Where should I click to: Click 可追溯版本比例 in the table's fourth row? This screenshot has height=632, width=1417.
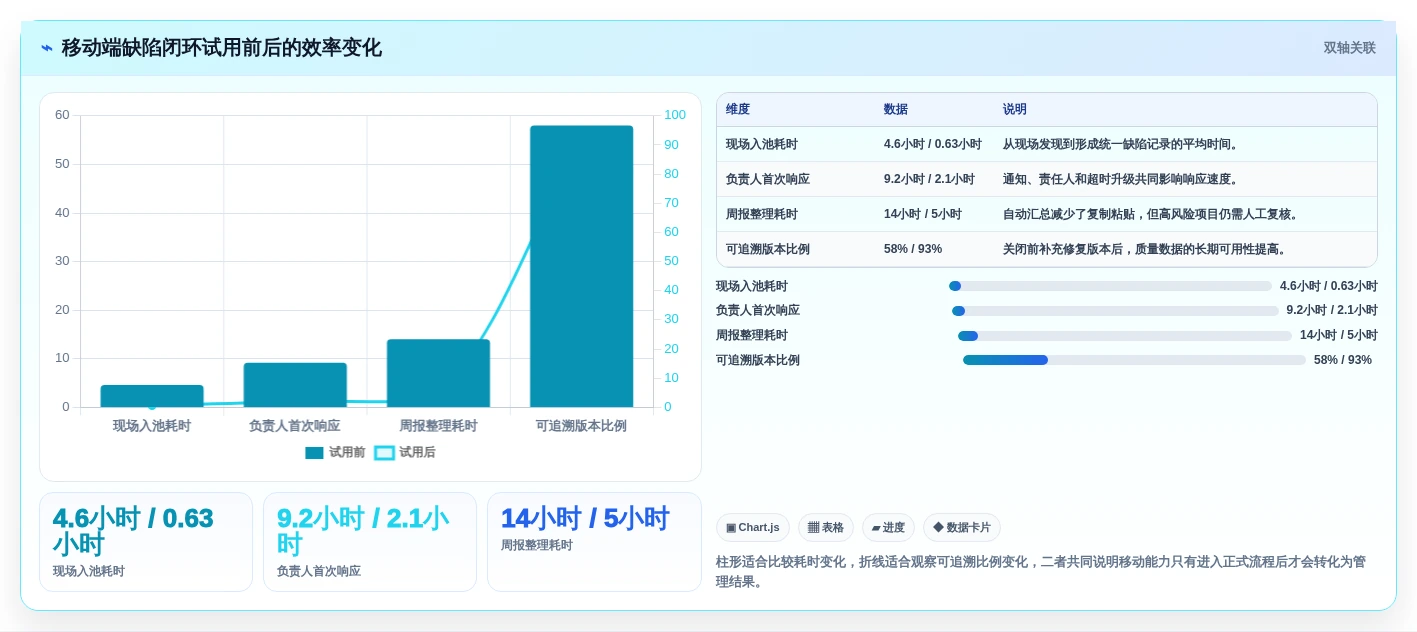768,249
